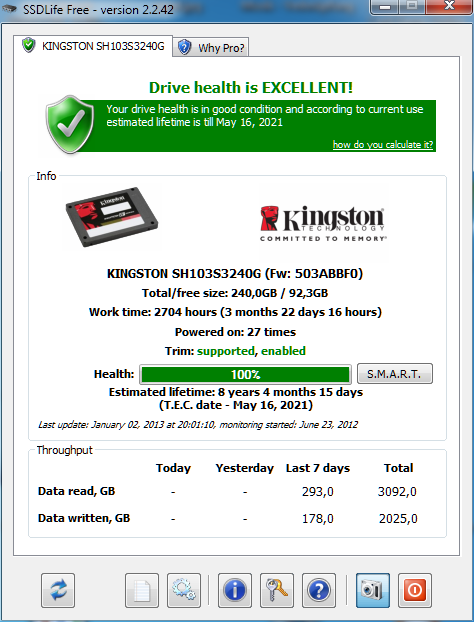Image resolution: width=474 pixels, height=622 pixels.
Task: Click the Kingston Technology logo
Action: coord(323,223)
